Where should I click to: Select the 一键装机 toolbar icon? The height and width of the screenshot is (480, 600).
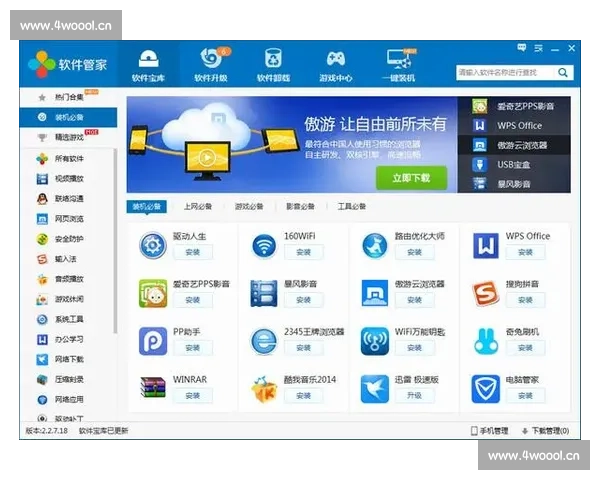click(397, 58)
